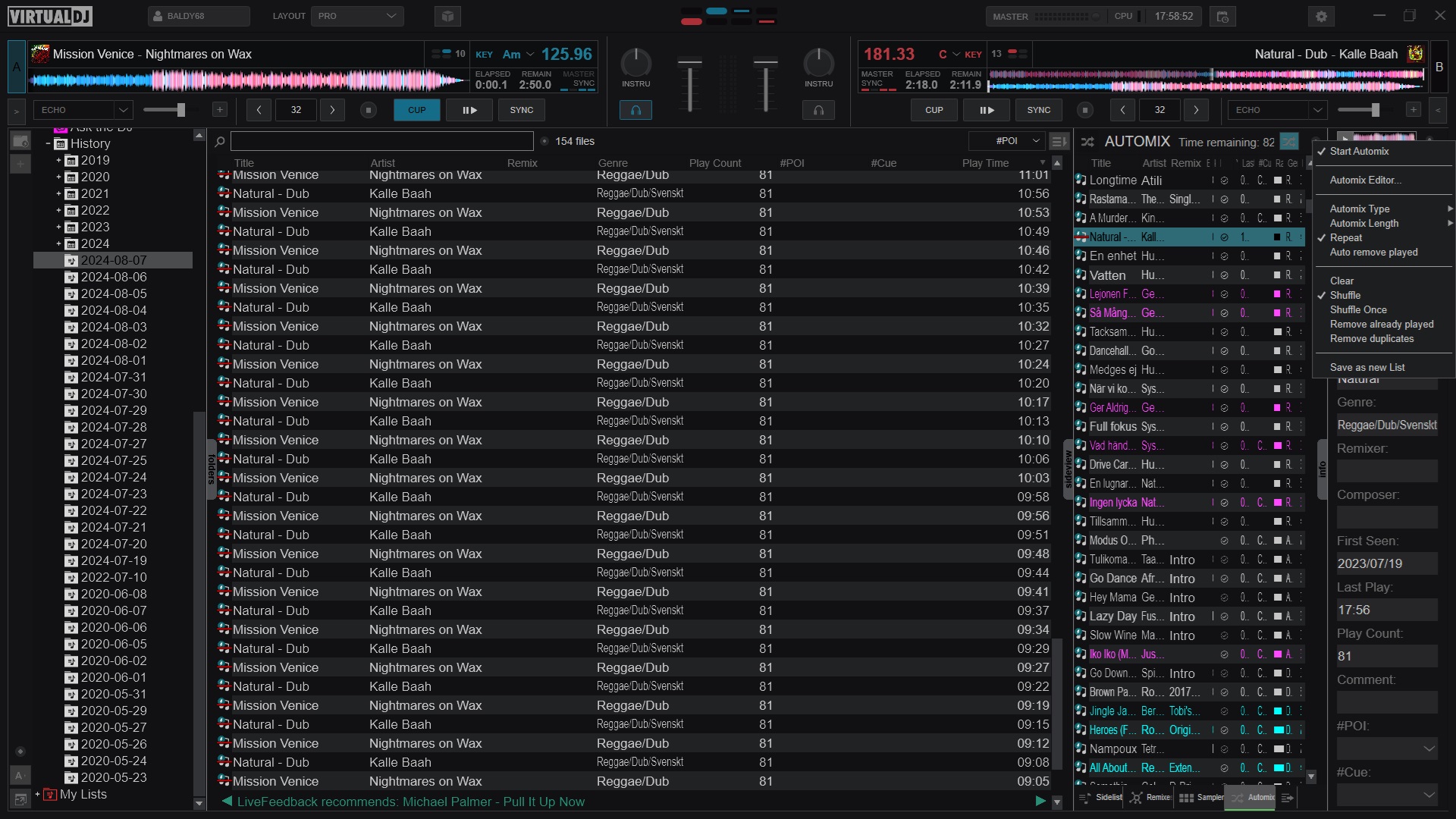Toggle deck B SYNC button

tap(1039, 110)
